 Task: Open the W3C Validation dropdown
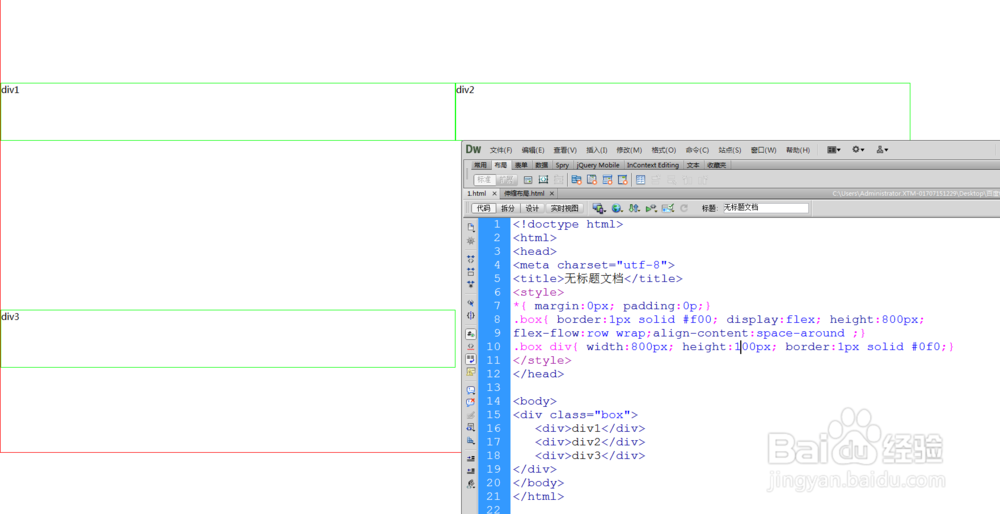651,208
